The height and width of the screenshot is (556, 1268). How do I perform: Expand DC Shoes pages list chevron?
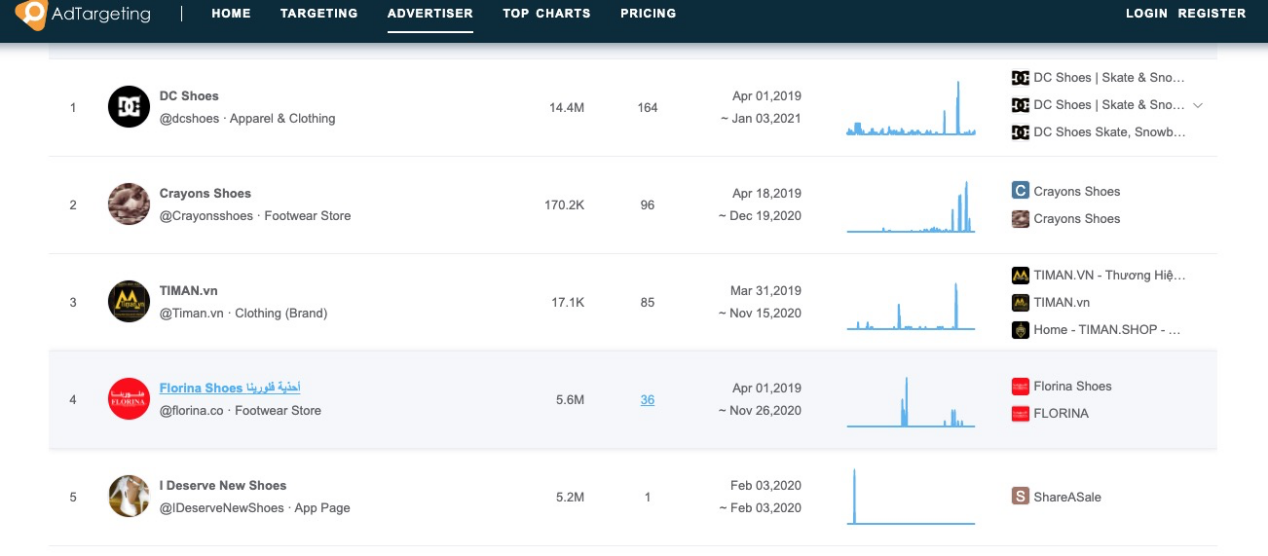coord(1198,105)
